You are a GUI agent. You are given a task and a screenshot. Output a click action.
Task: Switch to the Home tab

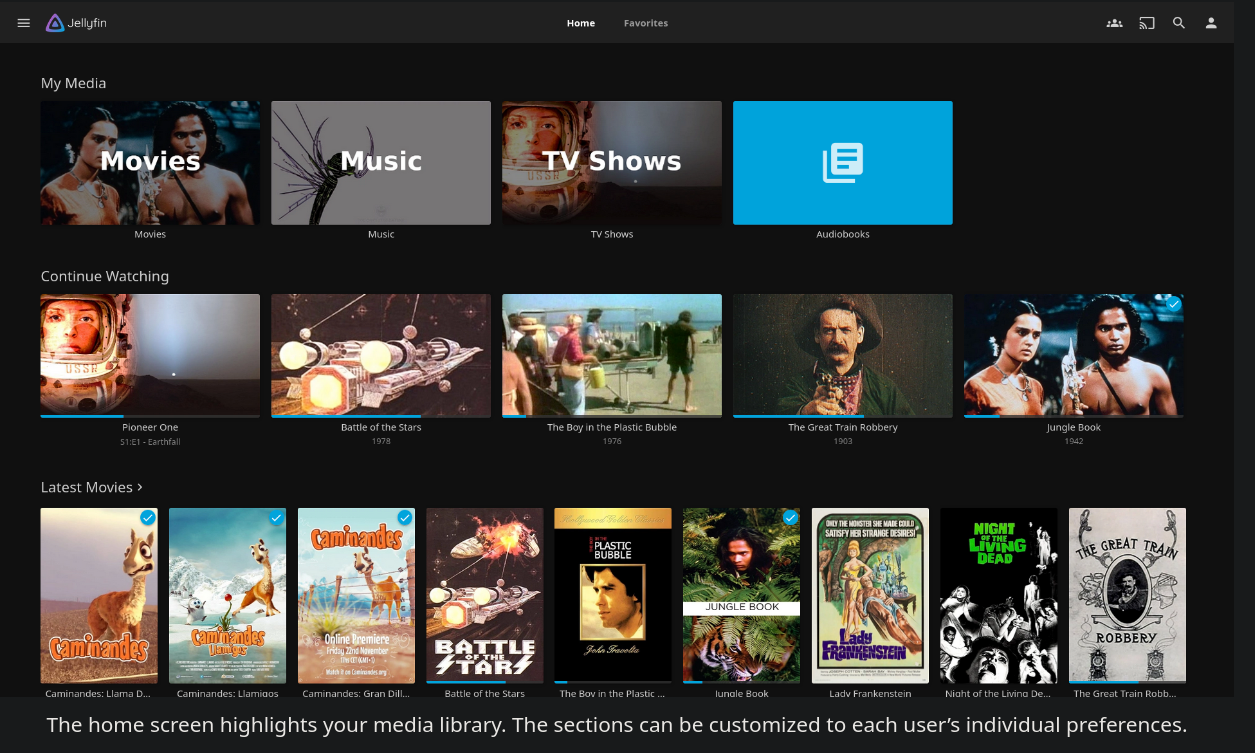click(x=581, y=23)
